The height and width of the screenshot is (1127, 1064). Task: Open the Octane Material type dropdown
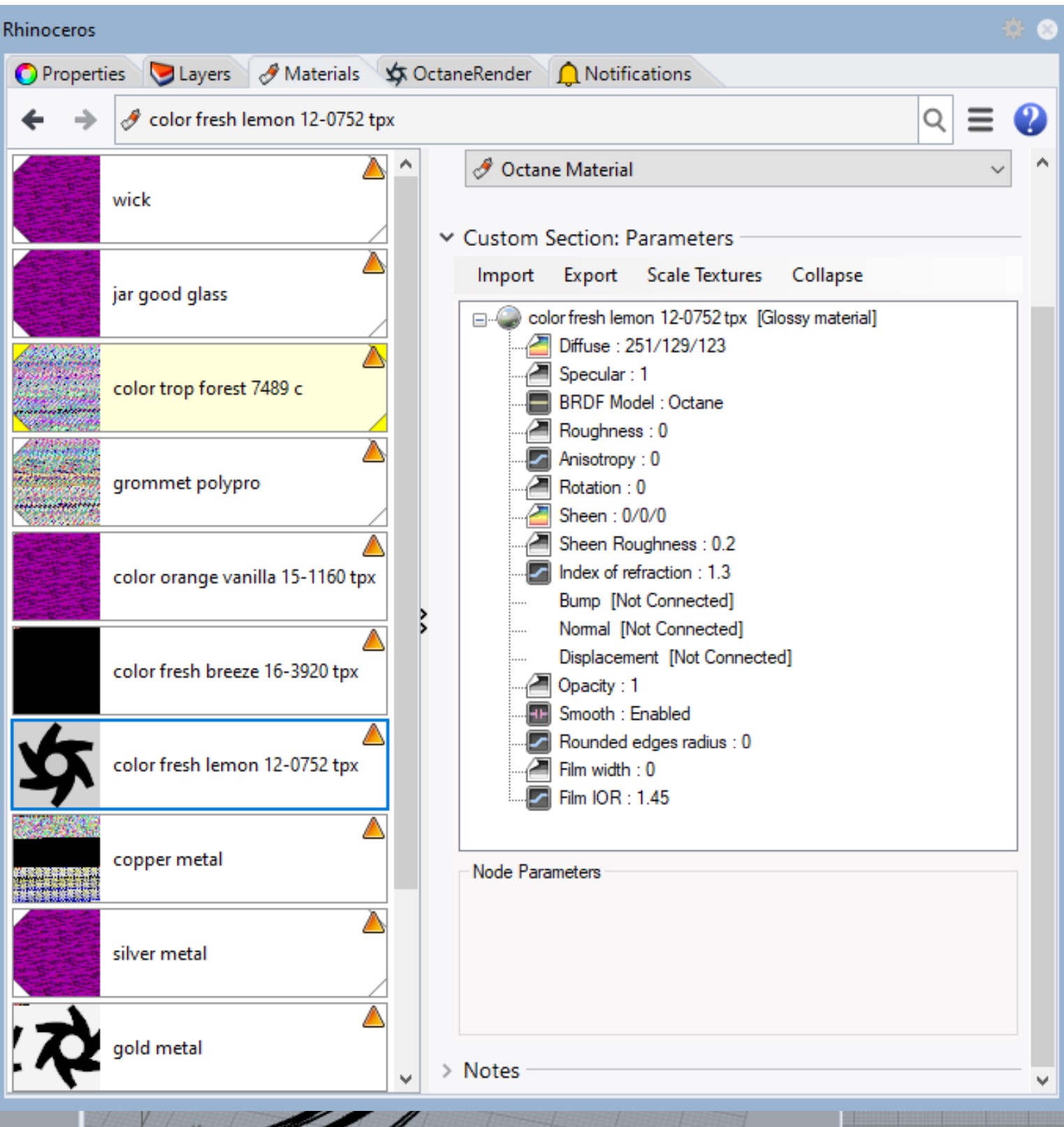click(738, 169)
